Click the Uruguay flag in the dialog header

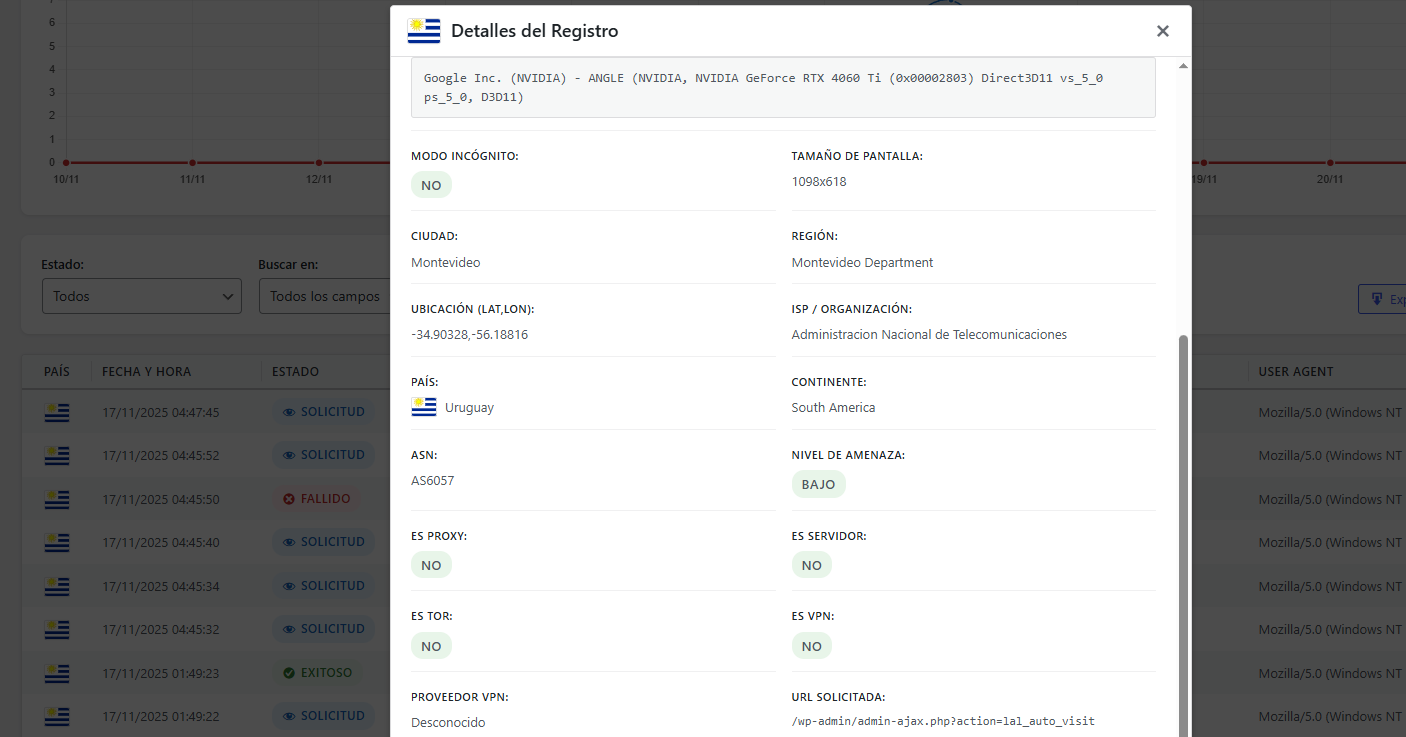click(x=424, y=31)
